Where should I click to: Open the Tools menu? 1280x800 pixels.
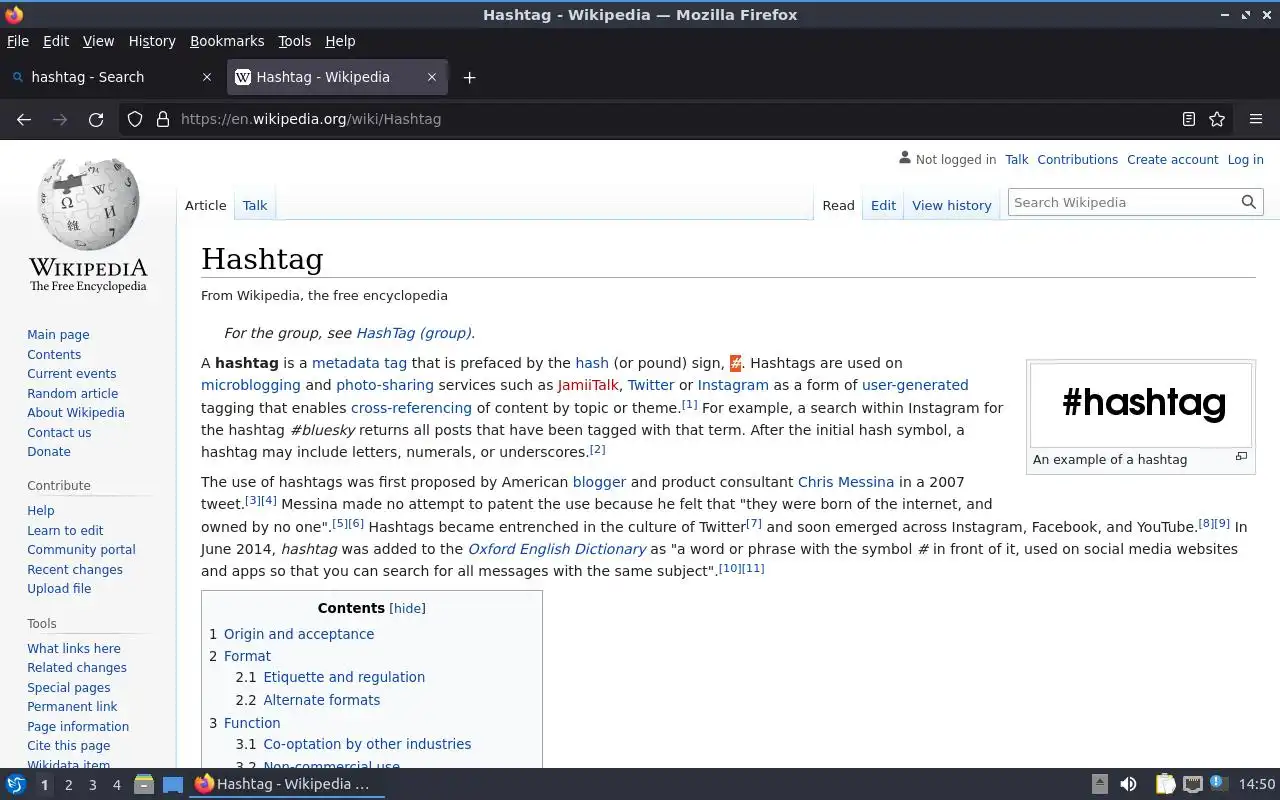tap(294, 41)
